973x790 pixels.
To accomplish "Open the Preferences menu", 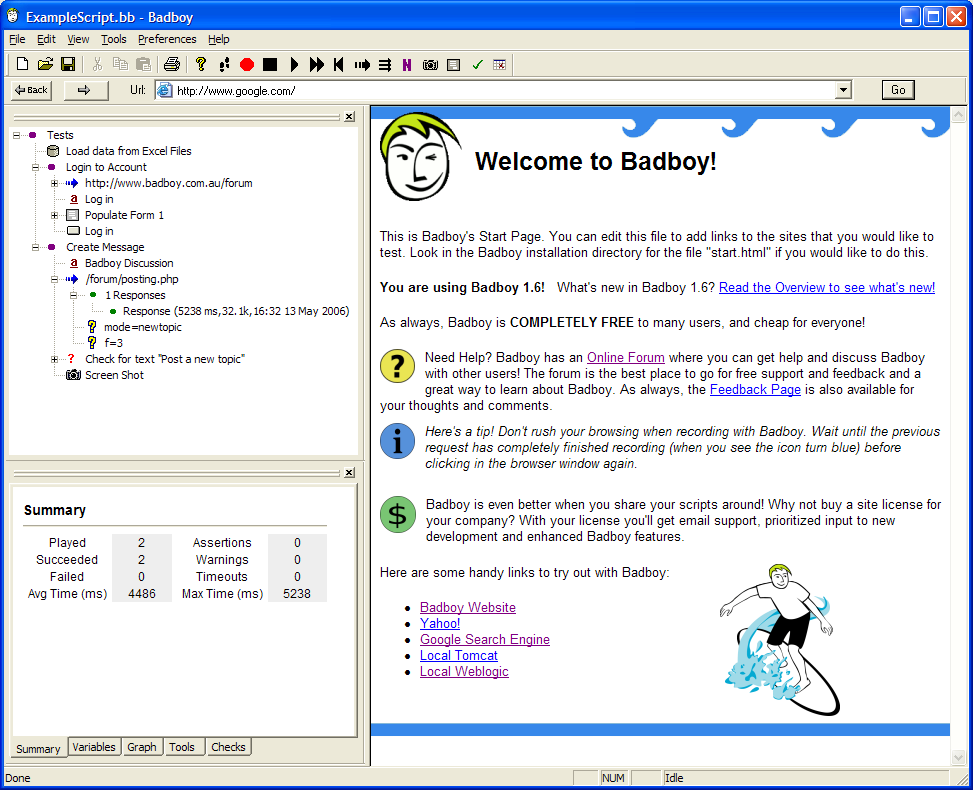I will (167, 39).
